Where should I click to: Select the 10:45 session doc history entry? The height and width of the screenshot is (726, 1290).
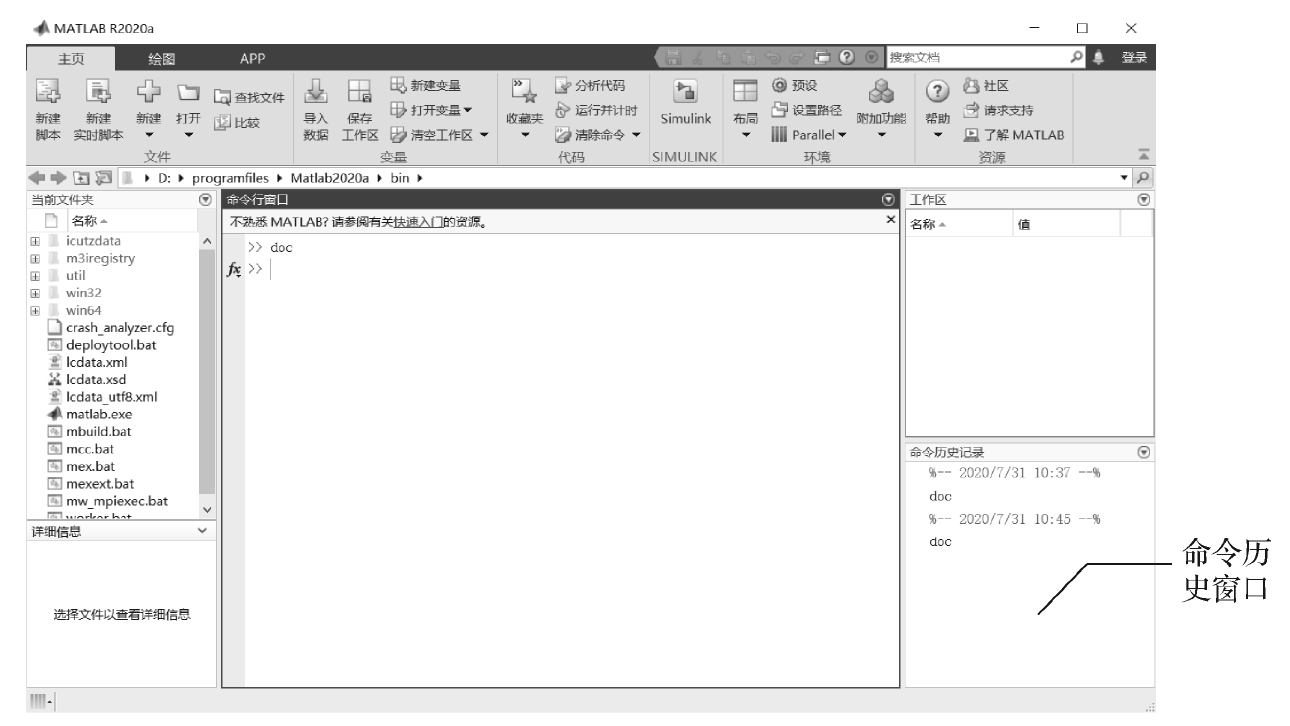(939, 542)
